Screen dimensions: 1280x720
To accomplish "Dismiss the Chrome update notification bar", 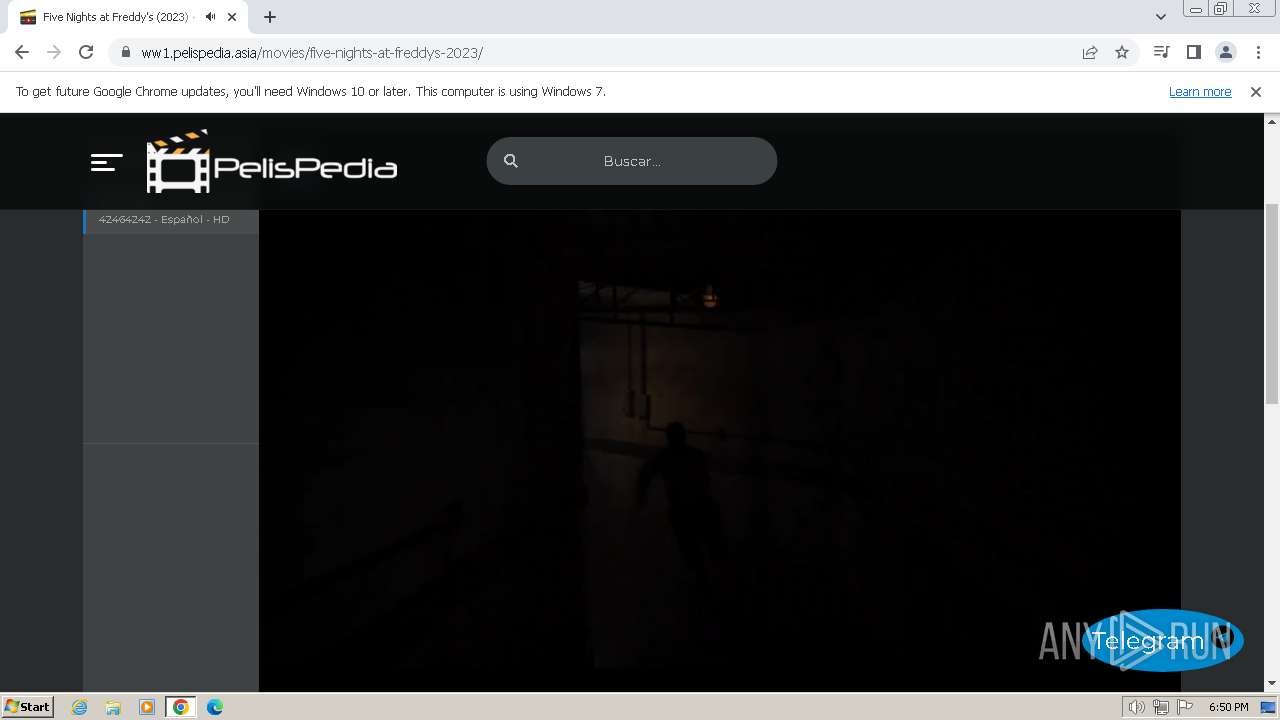I will (x=1256, y=91).
